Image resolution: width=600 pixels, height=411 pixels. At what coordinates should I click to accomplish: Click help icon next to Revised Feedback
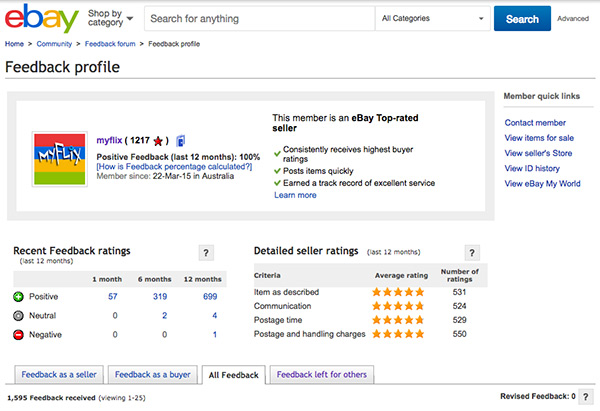pos(585,397)
